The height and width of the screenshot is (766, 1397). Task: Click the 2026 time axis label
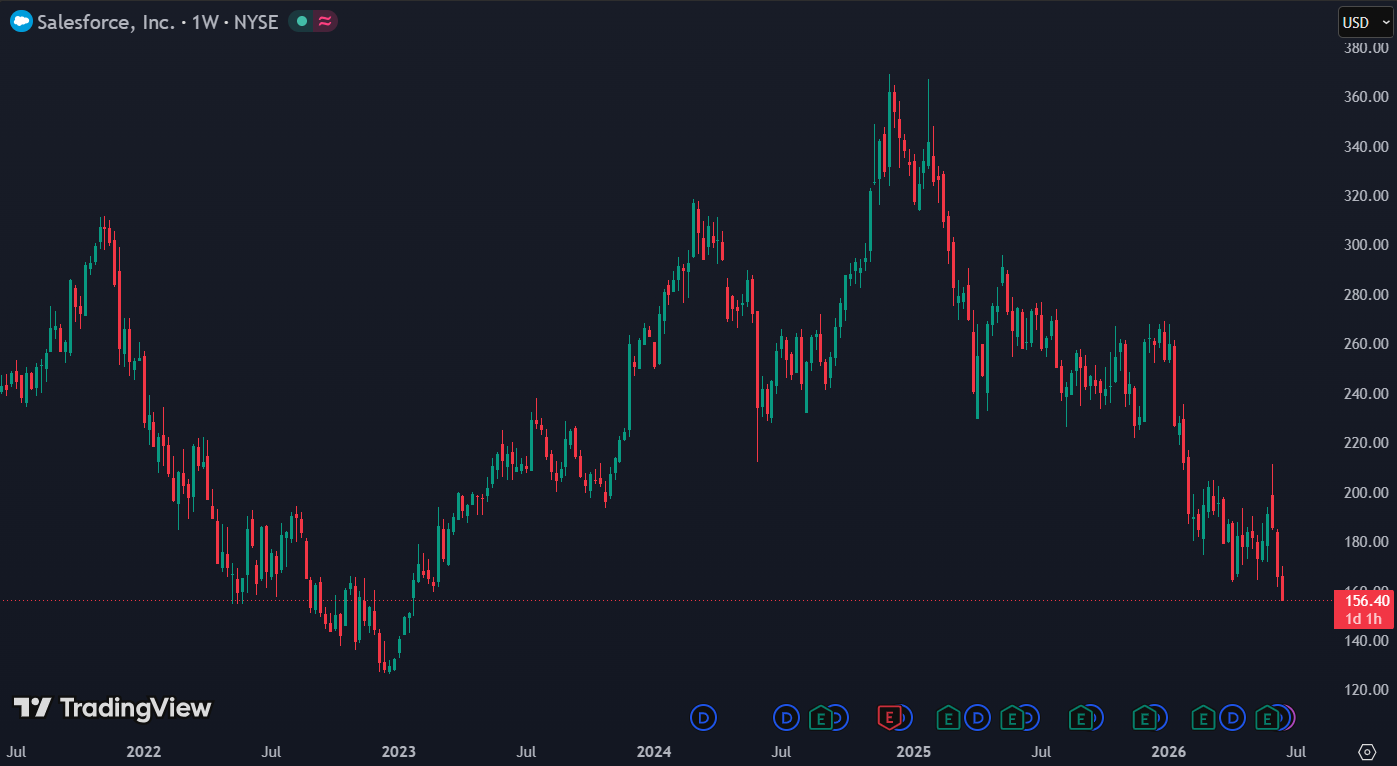1169,751
